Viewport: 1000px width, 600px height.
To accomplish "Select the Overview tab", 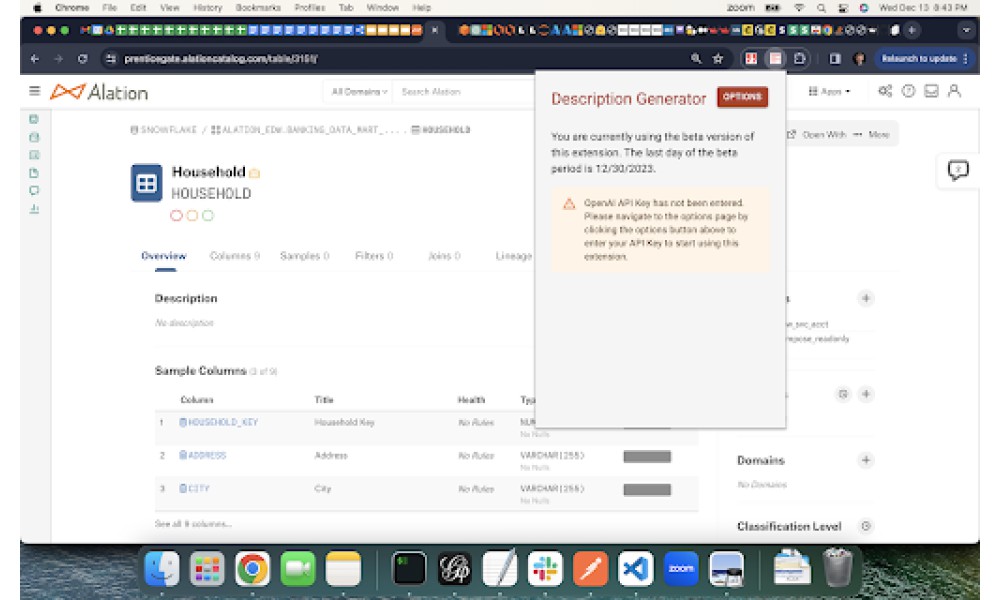I will [x=164, y=256].
